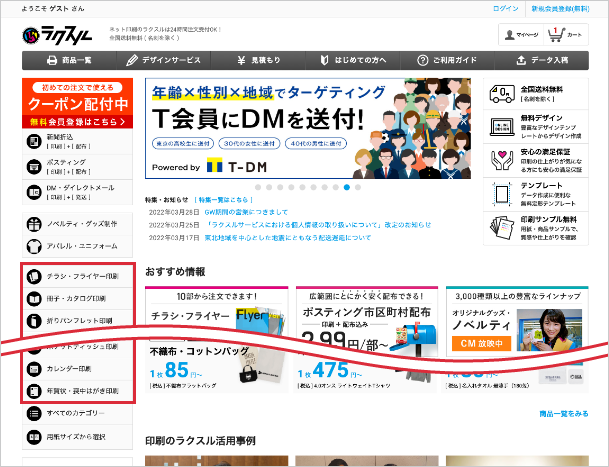The width and height of the screenshot is (609, 467).
Task: Open the GW期間の営業につきまして notice
Action: (x=246, y=212)
